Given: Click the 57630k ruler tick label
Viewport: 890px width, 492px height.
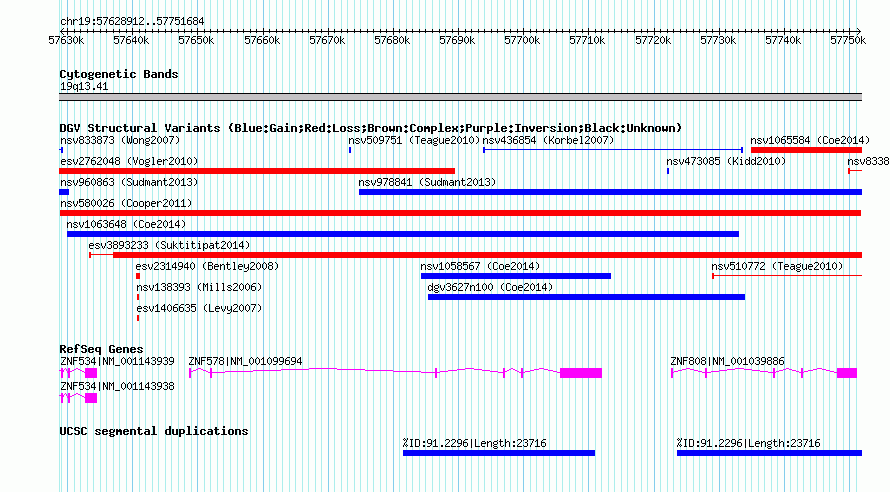Looking at the screenshot, I should click(66, 40).
